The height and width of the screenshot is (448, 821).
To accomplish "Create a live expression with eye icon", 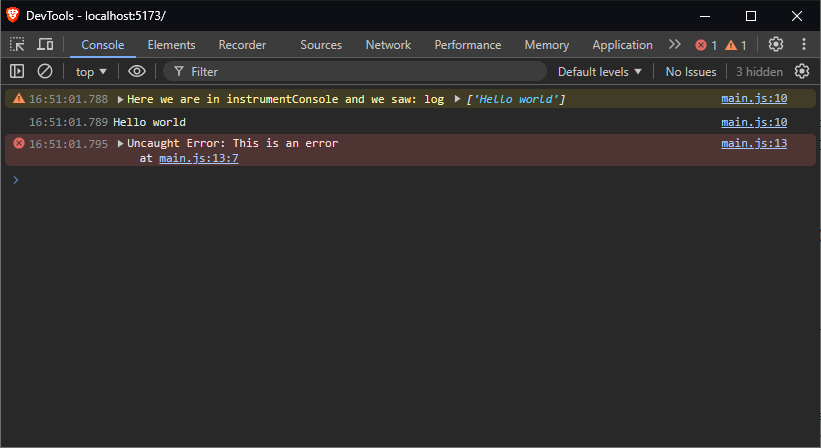I will click(x=137, y=71).
